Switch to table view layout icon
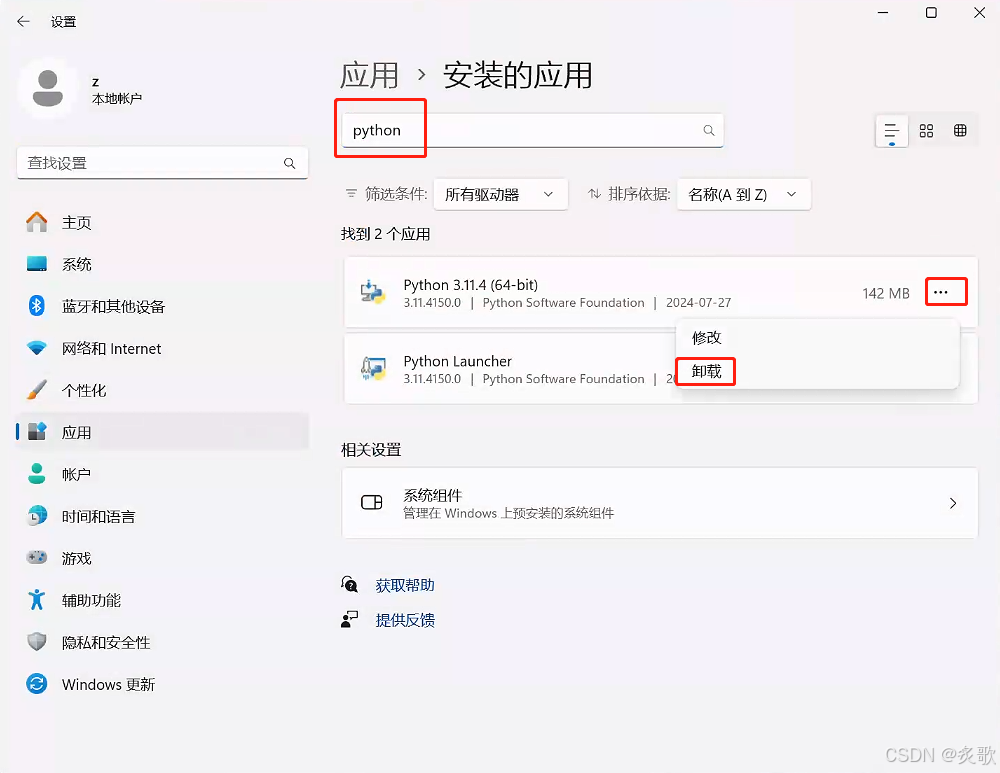Screen dimensions: 1000x773 (960, 131)
